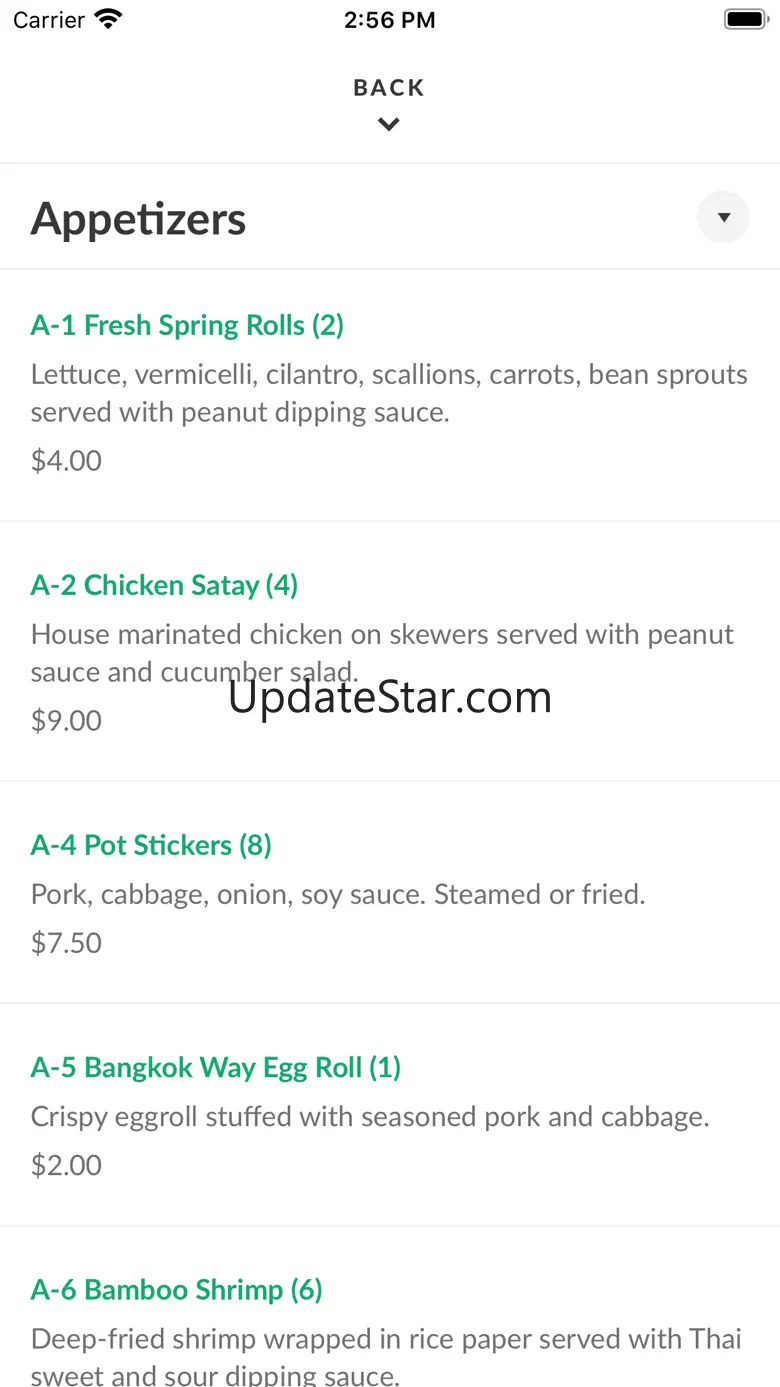Screen dimensions: 780x1387
Task: Tap the Bamboo Shrimp description text
Action: pyautogui.click(x=386, y=1356)
